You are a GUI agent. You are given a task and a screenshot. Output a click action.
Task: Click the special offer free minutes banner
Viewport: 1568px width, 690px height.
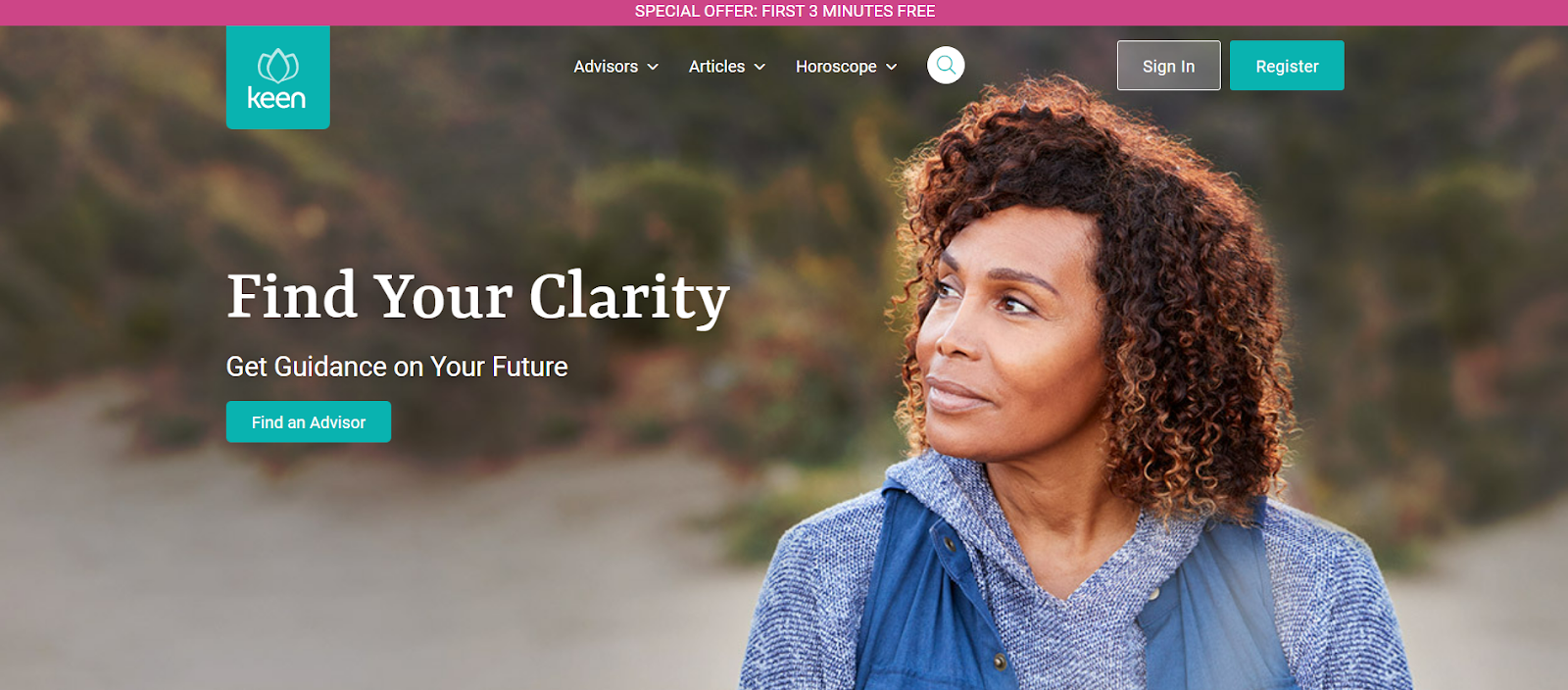tap(785, 12)
